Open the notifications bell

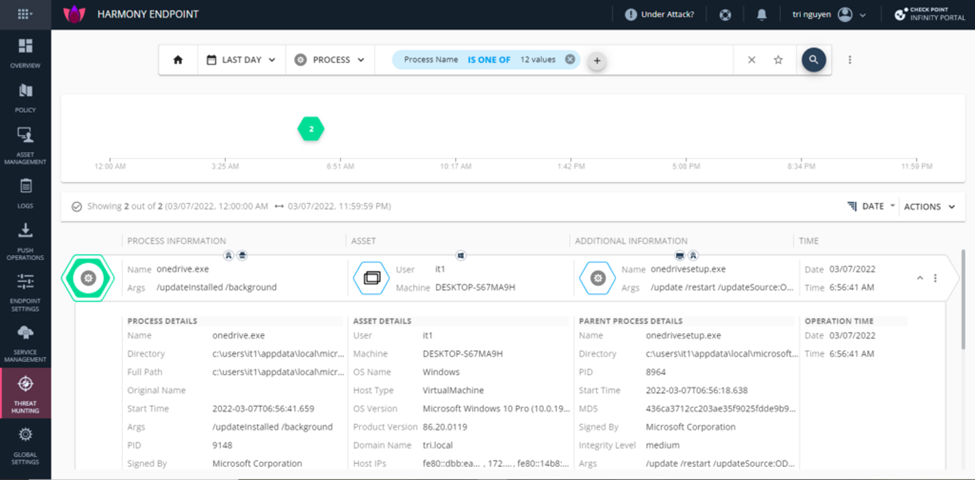pyautogui.click(x=762, y=14)
